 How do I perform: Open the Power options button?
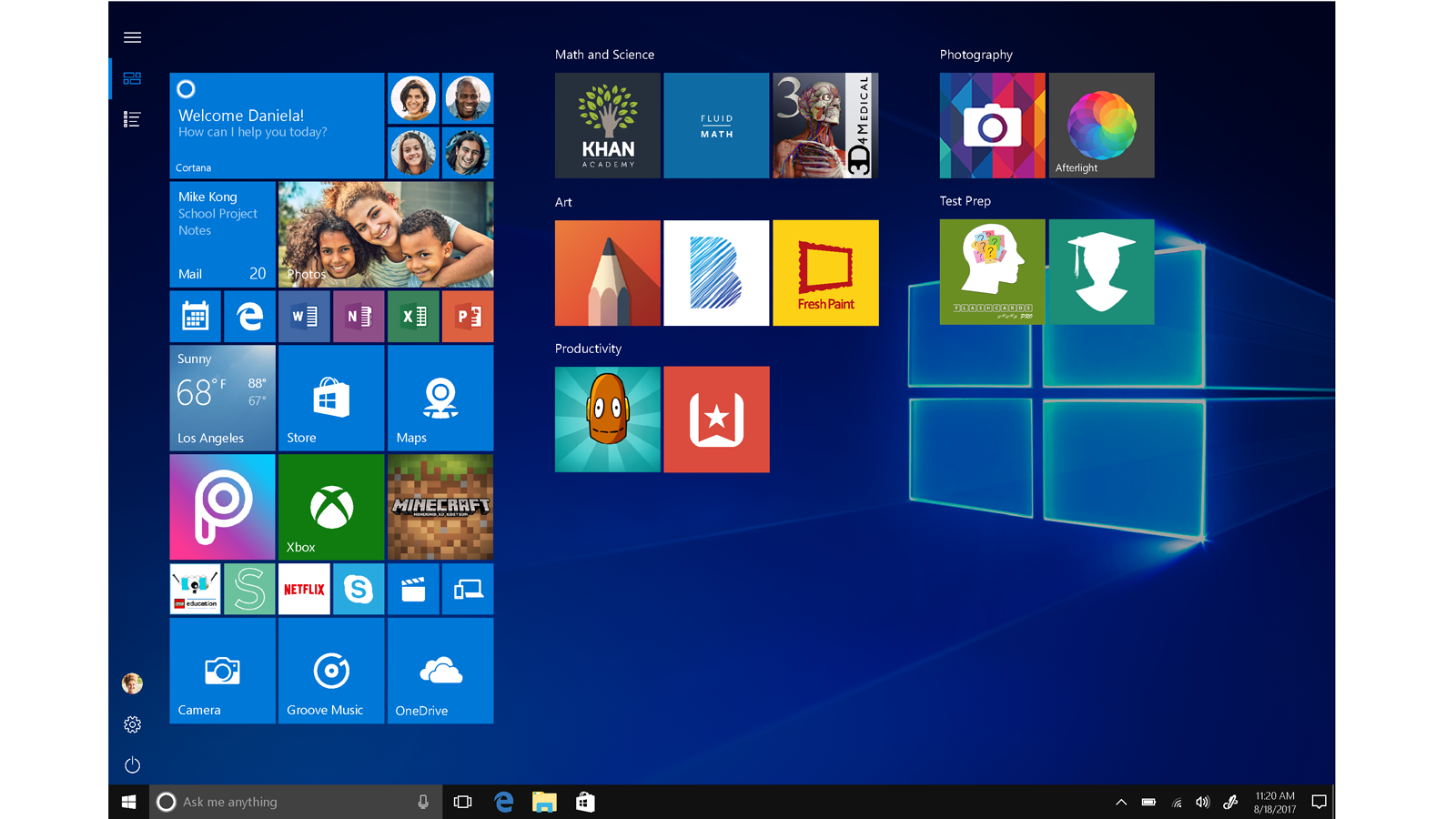click(x=132, y=764)
